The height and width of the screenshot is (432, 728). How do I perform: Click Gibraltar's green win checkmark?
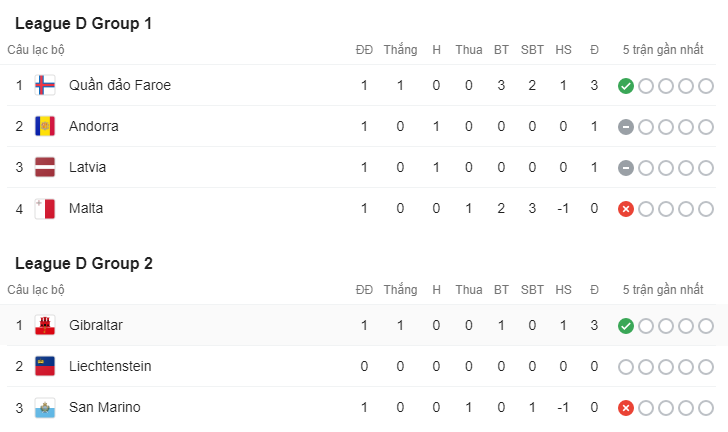(x=626, y=326)
